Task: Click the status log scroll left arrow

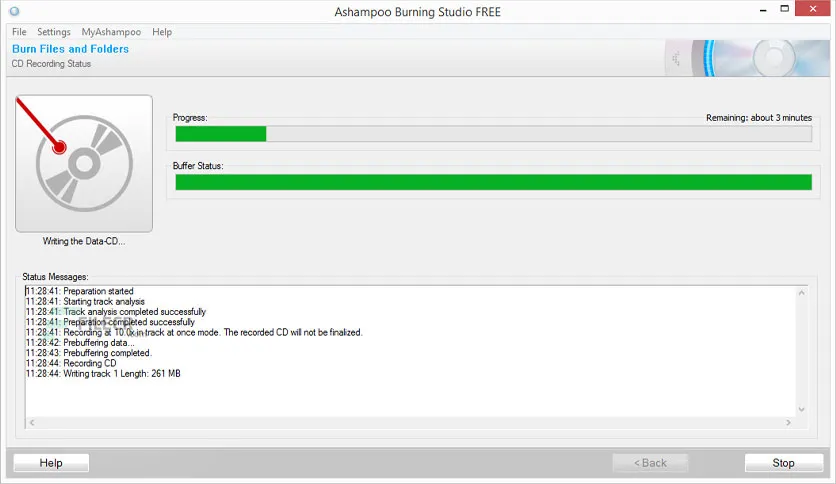Action: click(x=32, y=423)
